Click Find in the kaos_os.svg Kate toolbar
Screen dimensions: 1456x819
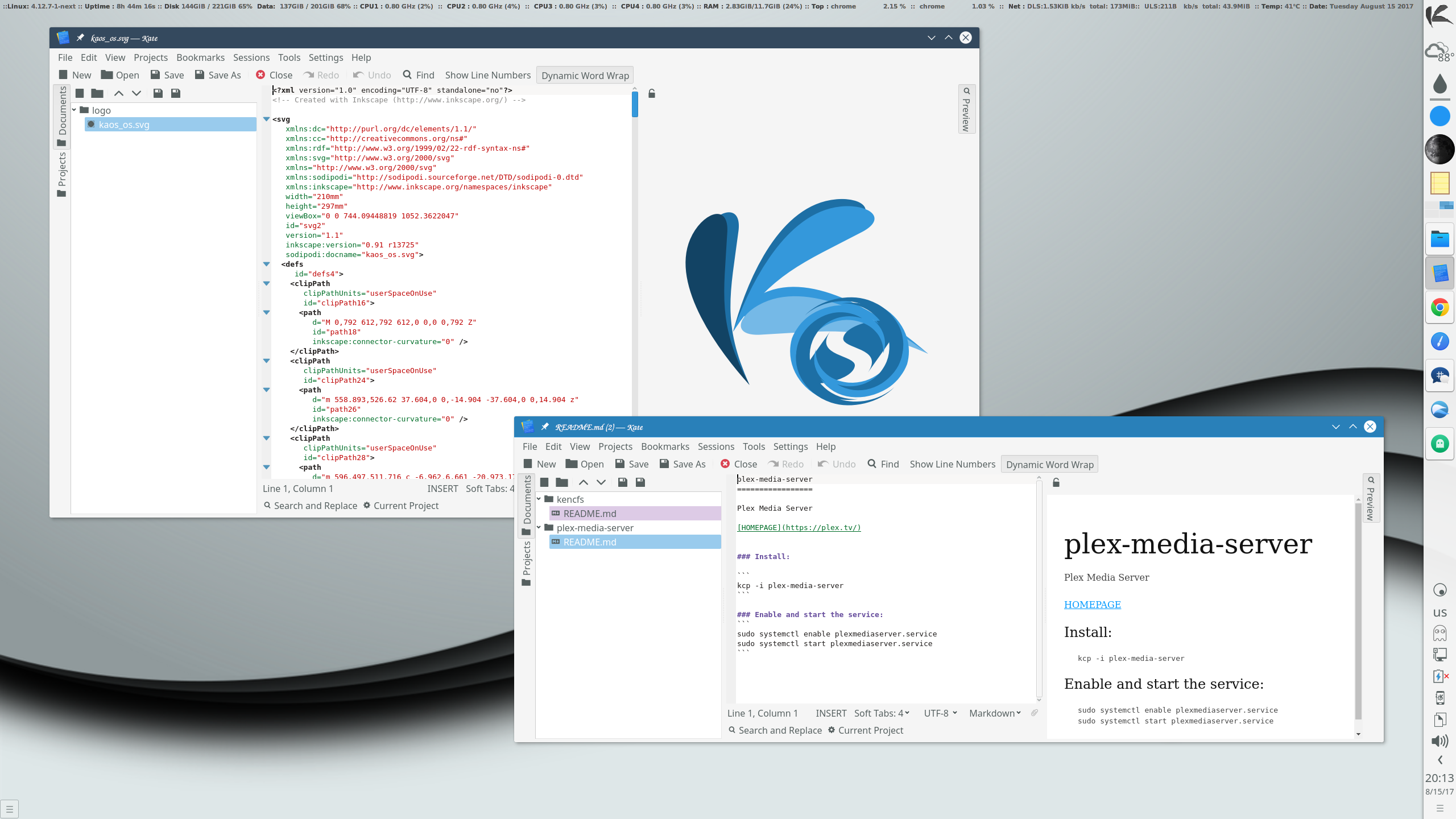[419, 75]
